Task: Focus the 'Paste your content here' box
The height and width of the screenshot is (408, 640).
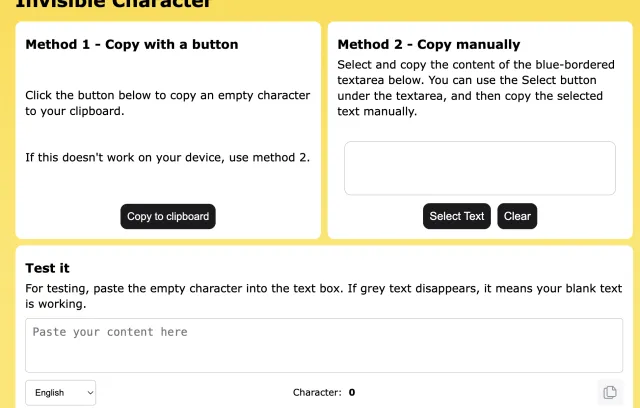Action: (x=324, y=345)
